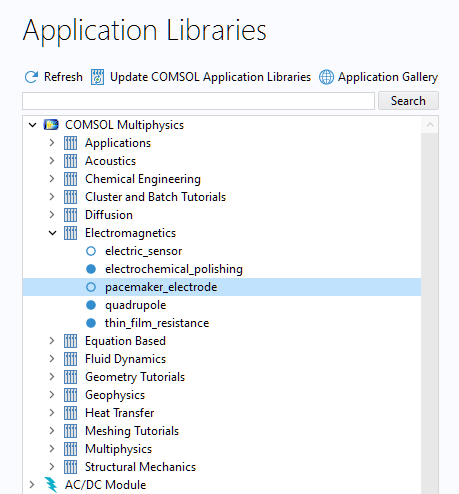Screen dimensions: 459x494
Task: Click the Diffusion library folder icon
Action: click(x=70, y=215)
